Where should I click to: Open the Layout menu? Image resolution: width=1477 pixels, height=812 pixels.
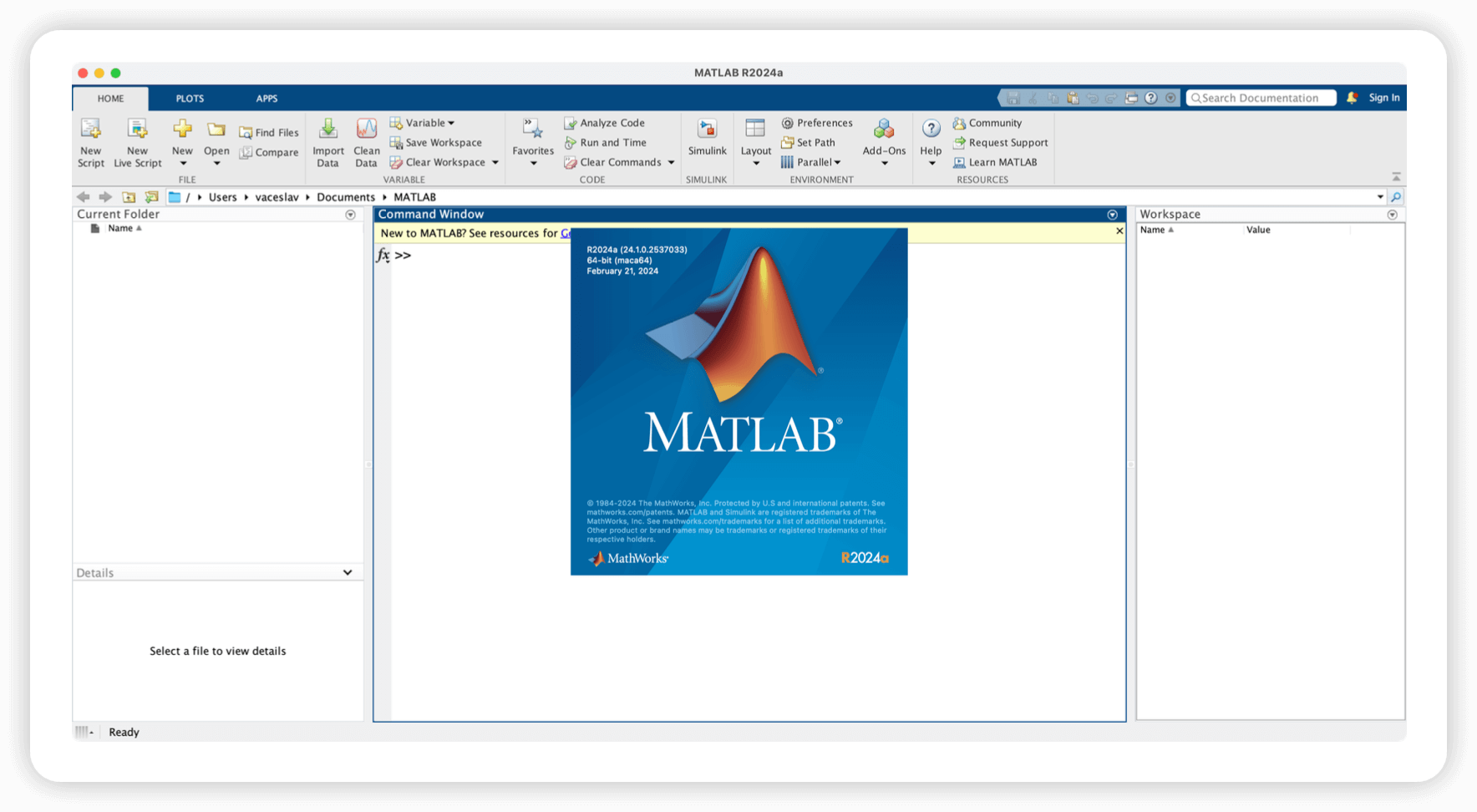[x=755, y=143]
